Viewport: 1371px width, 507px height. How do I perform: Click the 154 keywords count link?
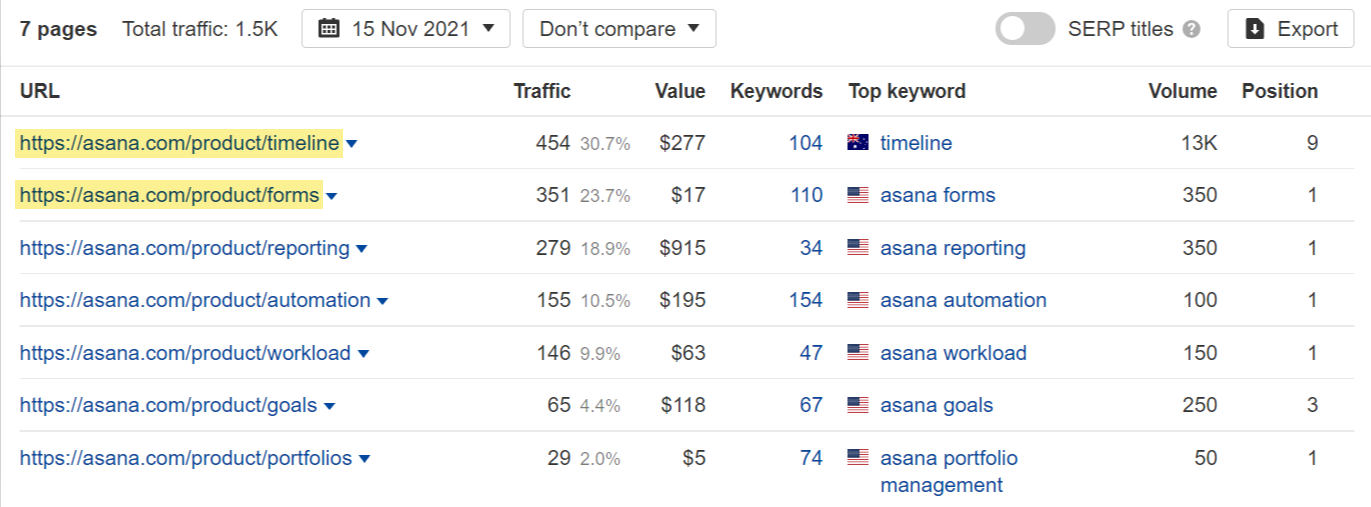coord(805,300)
